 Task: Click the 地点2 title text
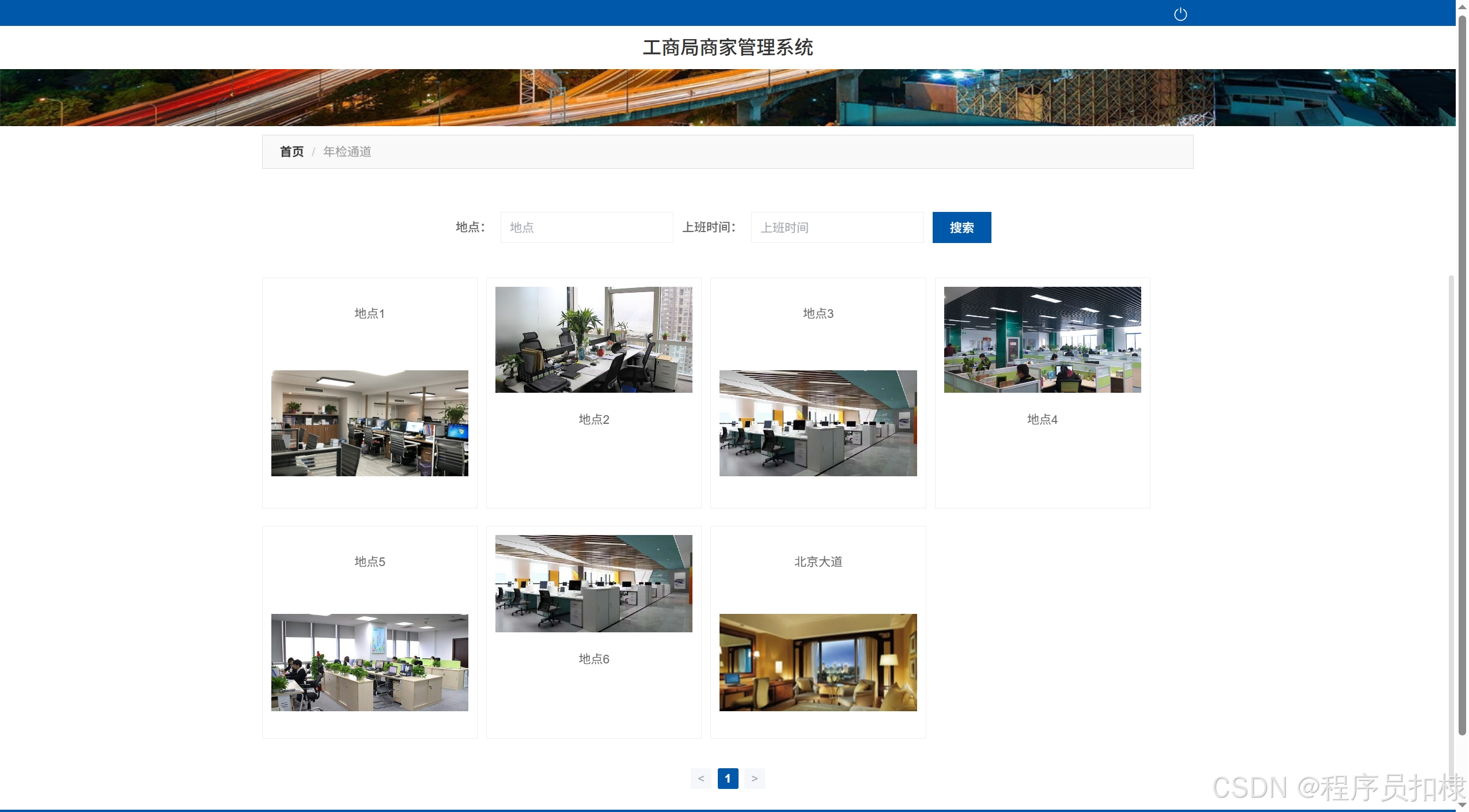coord(593,419)
